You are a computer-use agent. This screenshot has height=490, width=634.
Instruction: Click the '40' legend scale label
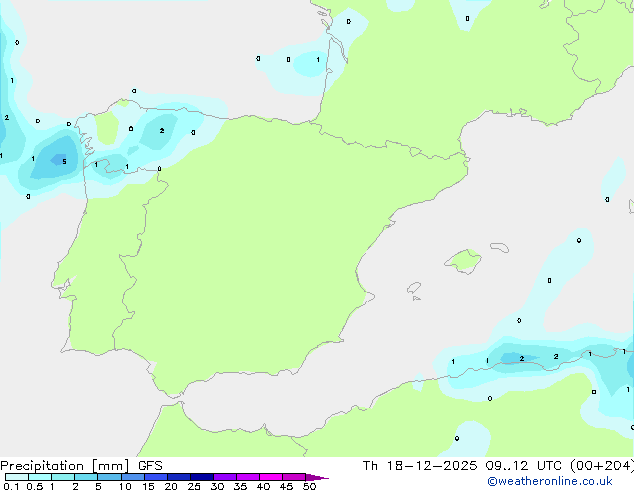click(x=263, y=486)
